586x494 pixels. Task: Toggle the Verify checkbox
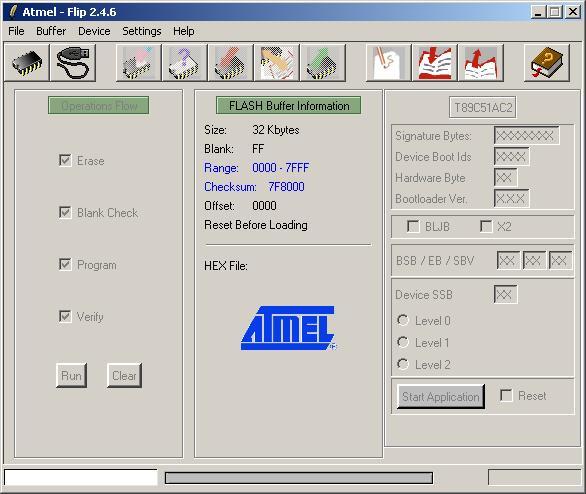tap(65, 316)
